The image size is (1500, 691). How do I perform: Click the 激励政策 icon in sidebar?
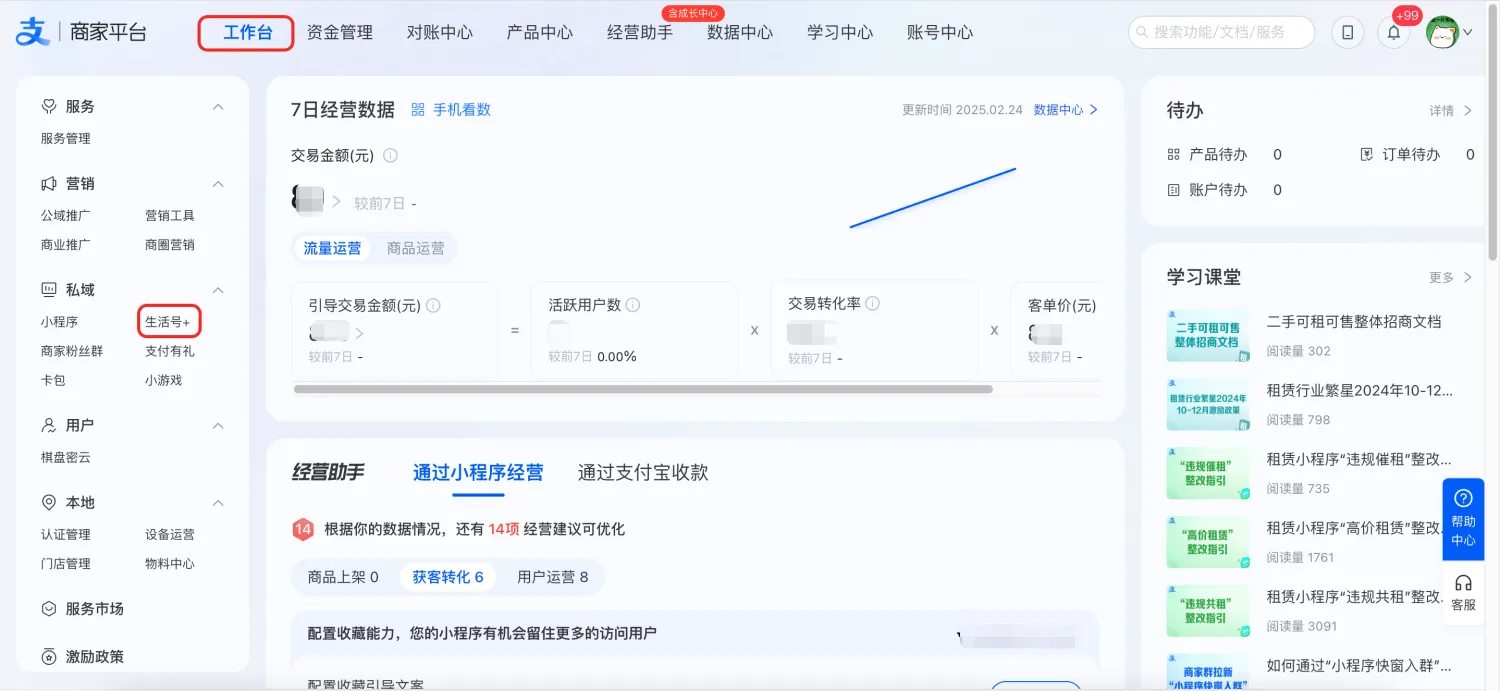coord(48,657)
